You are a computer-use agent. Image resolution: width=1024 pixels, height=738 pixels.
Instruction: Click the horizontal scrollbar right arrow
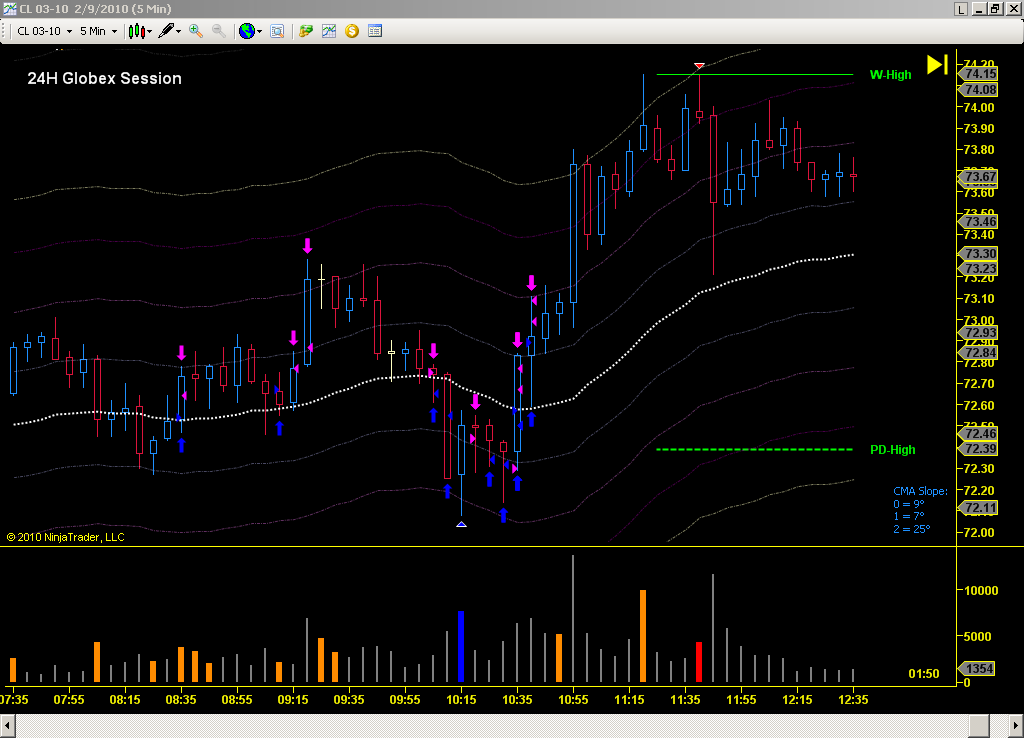(1016, 726)
